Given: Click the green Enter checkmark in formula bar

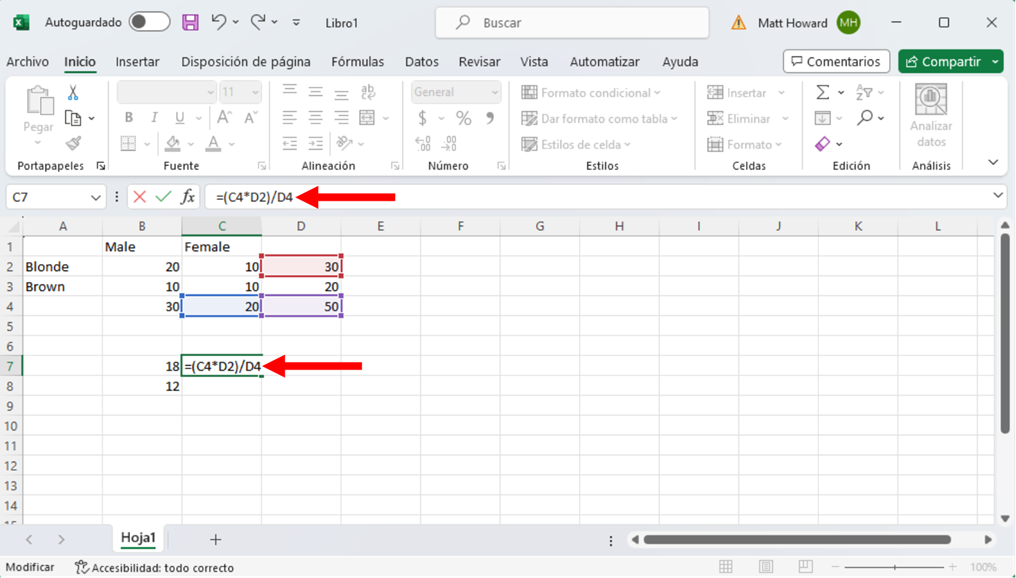Looking at the screenshot, I should 163,197.
